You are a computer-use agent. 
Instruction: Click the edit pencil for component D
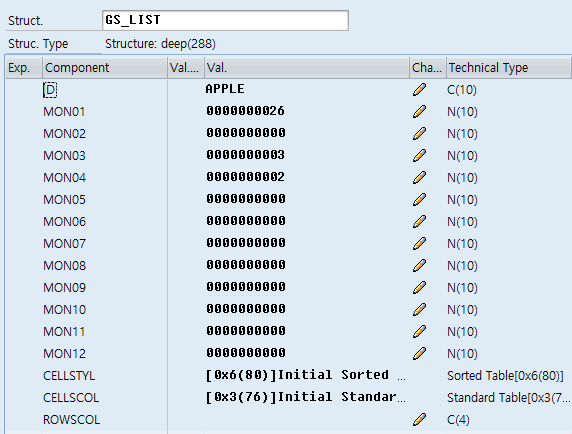420,89
